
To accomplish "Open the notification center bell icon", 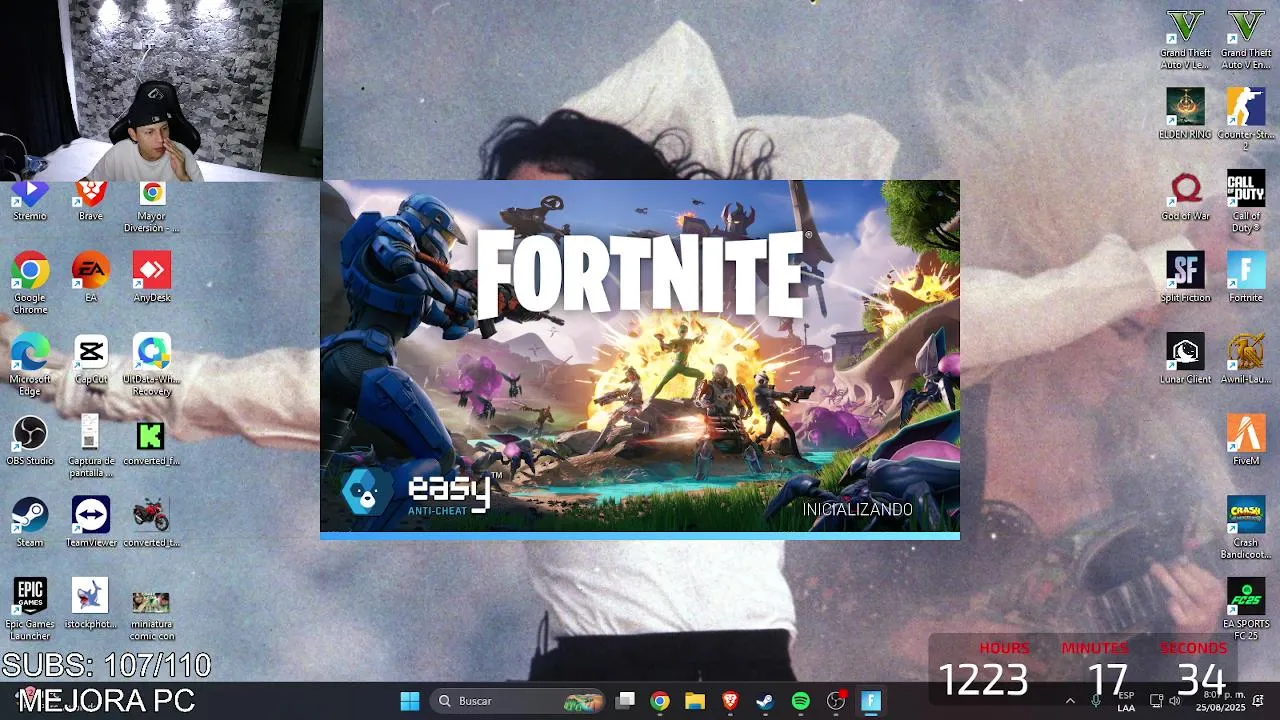I will [1258, 701].
